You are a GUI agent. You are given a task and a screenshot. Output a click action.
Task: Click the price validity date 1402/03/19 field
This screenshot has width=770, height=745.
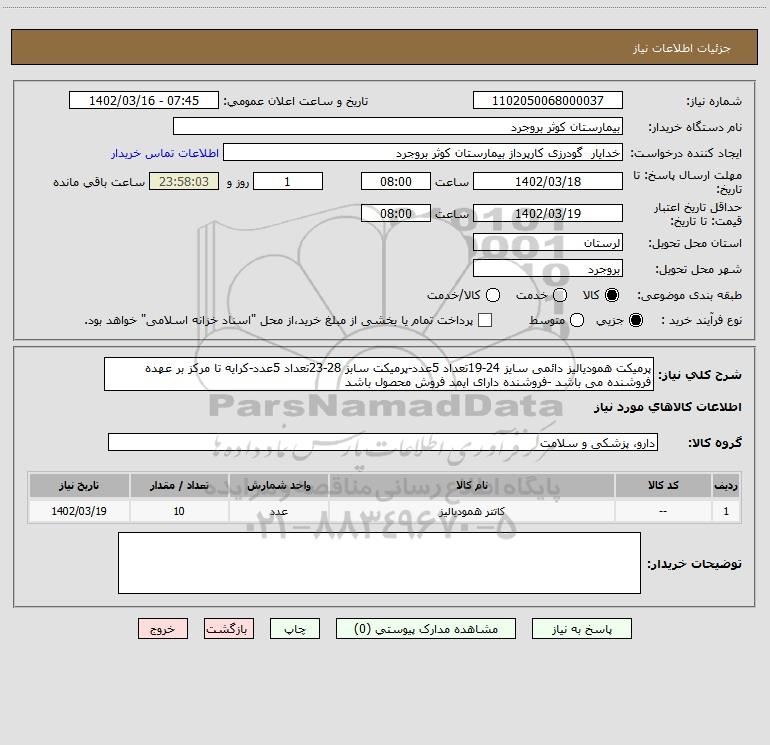click(548, 213)
